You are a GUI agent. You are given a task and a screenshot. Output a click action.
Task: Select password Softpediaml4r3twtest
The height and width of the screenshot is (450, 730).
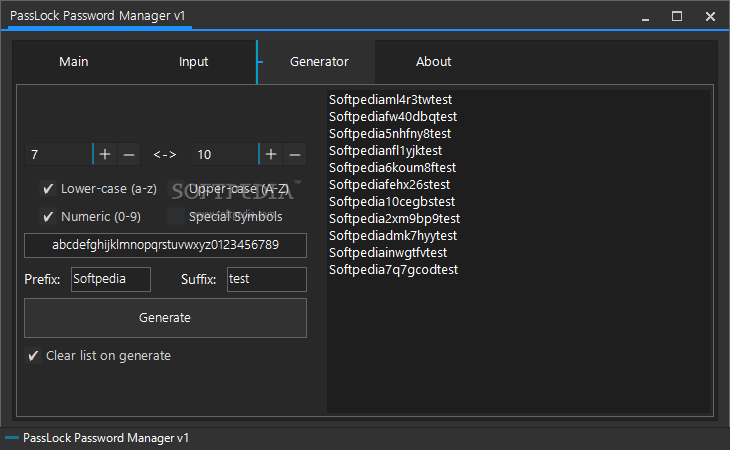coord(390,100)
